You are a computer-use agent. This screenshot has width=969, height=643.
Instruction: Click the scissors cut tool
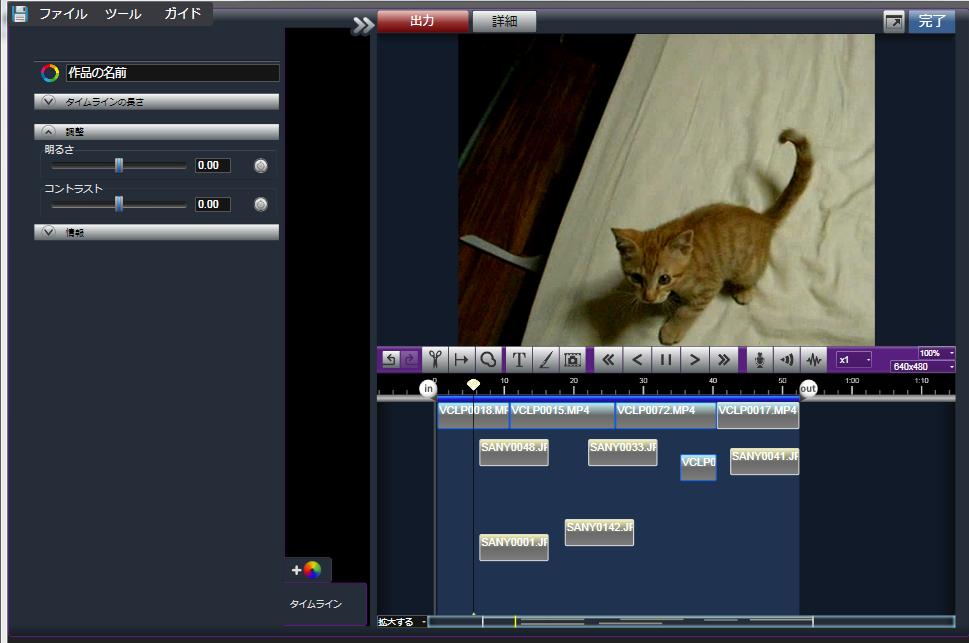[435, 360]
